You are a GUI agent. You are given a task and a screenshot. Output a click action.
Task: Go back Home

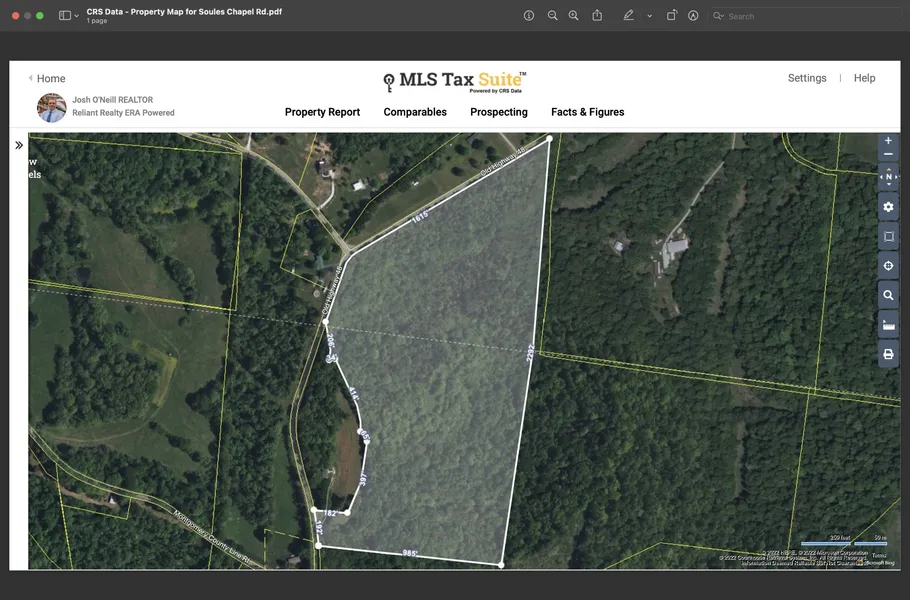pos(47,79)
